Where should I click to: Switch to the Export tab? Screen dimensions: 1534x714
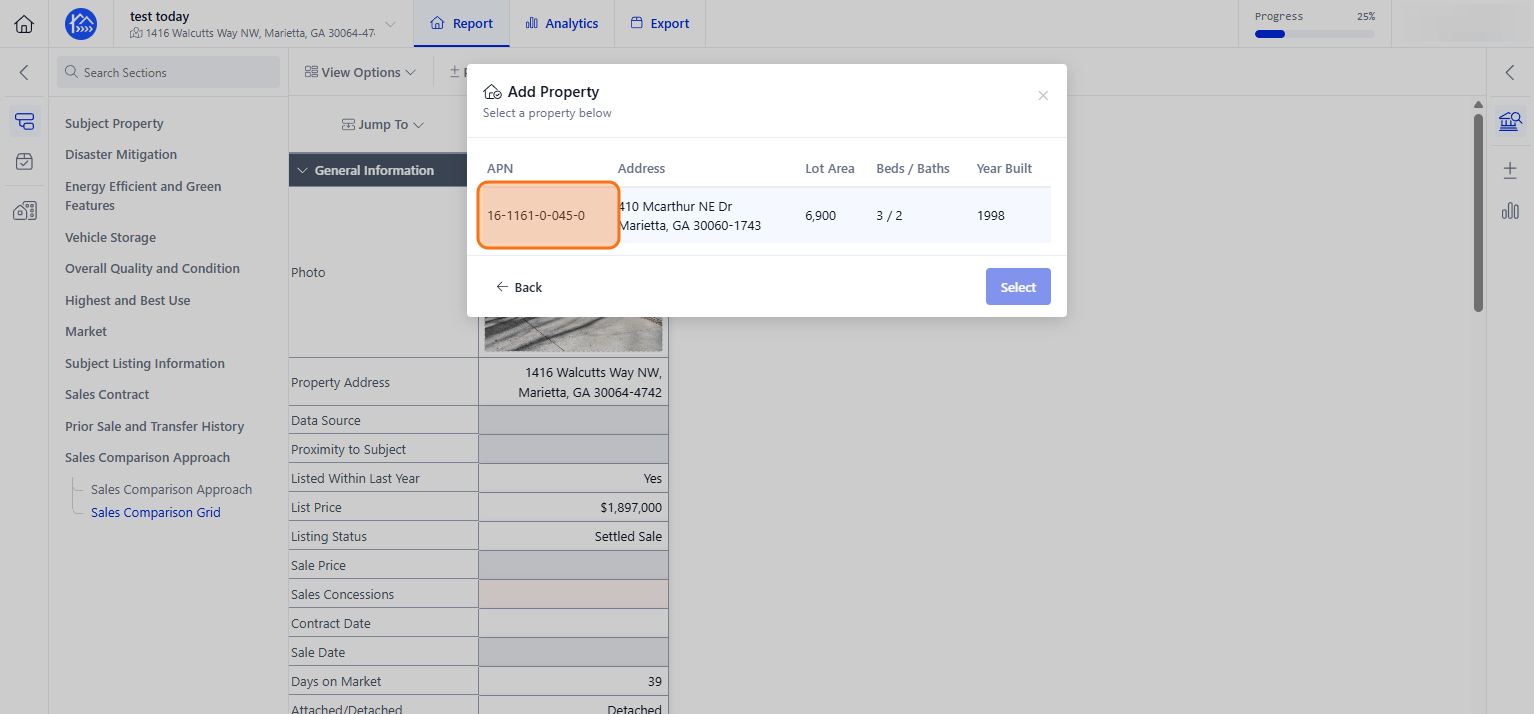click(x=660, y=24)
